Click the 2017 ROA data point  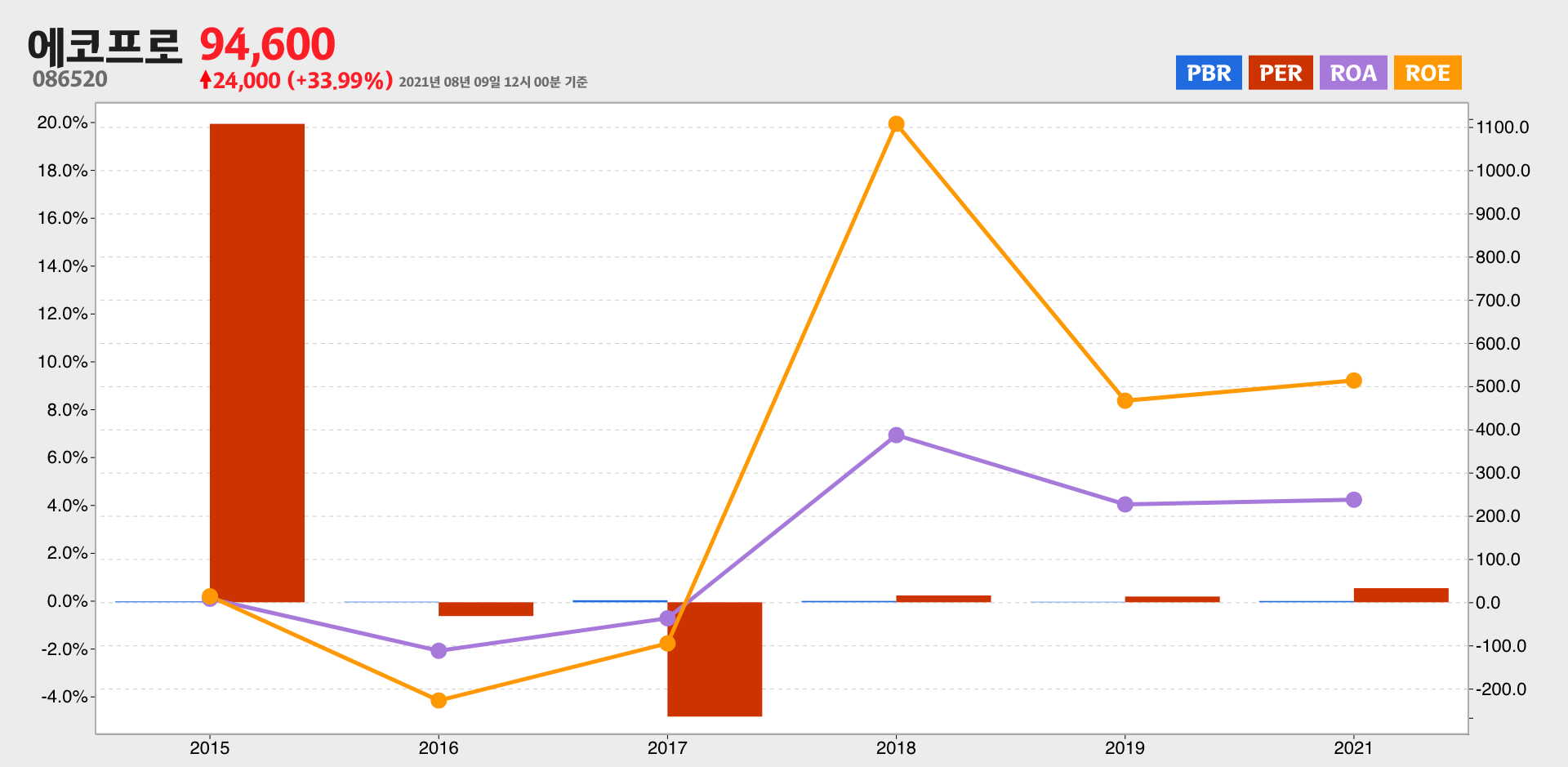[667, 618]
